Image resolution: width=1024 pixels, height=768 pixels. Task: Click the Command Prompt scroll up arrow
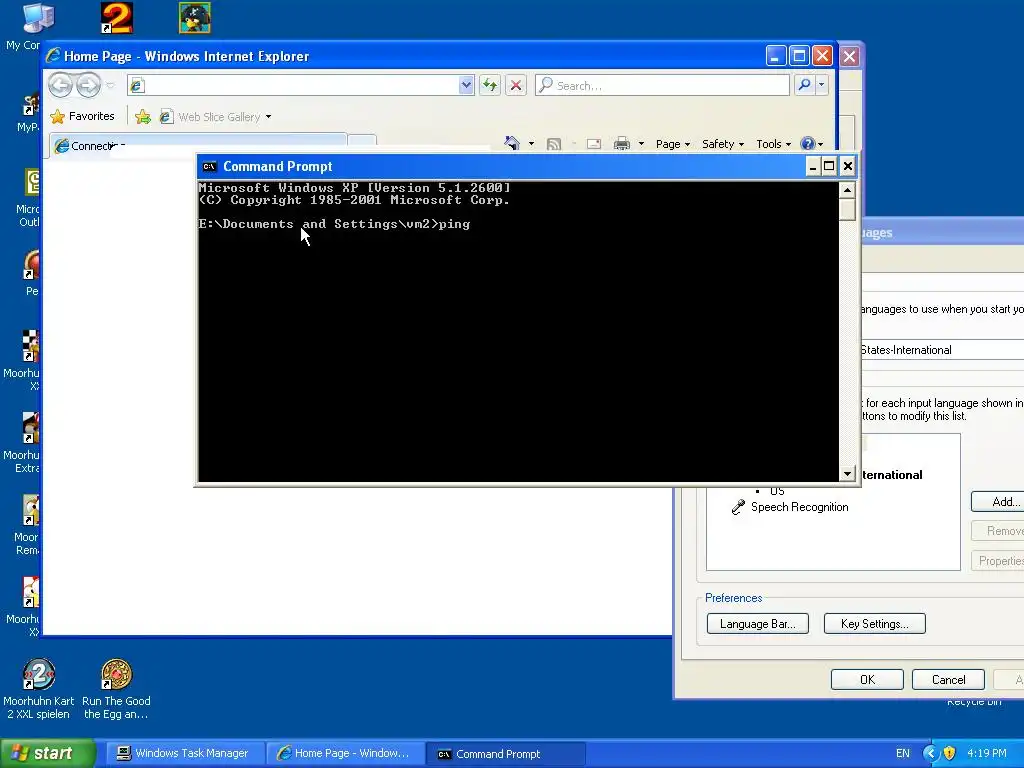pyautogui.click(x=847, y=190)
